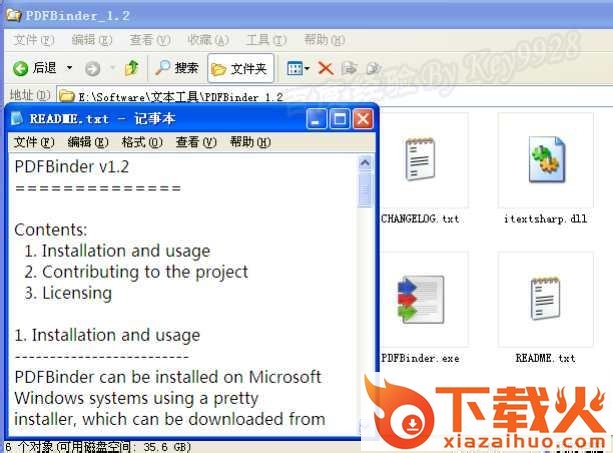Click the Notepad vertical scrollbar thumb
This screenshot has width=613, height=453.
coord(365,190)
